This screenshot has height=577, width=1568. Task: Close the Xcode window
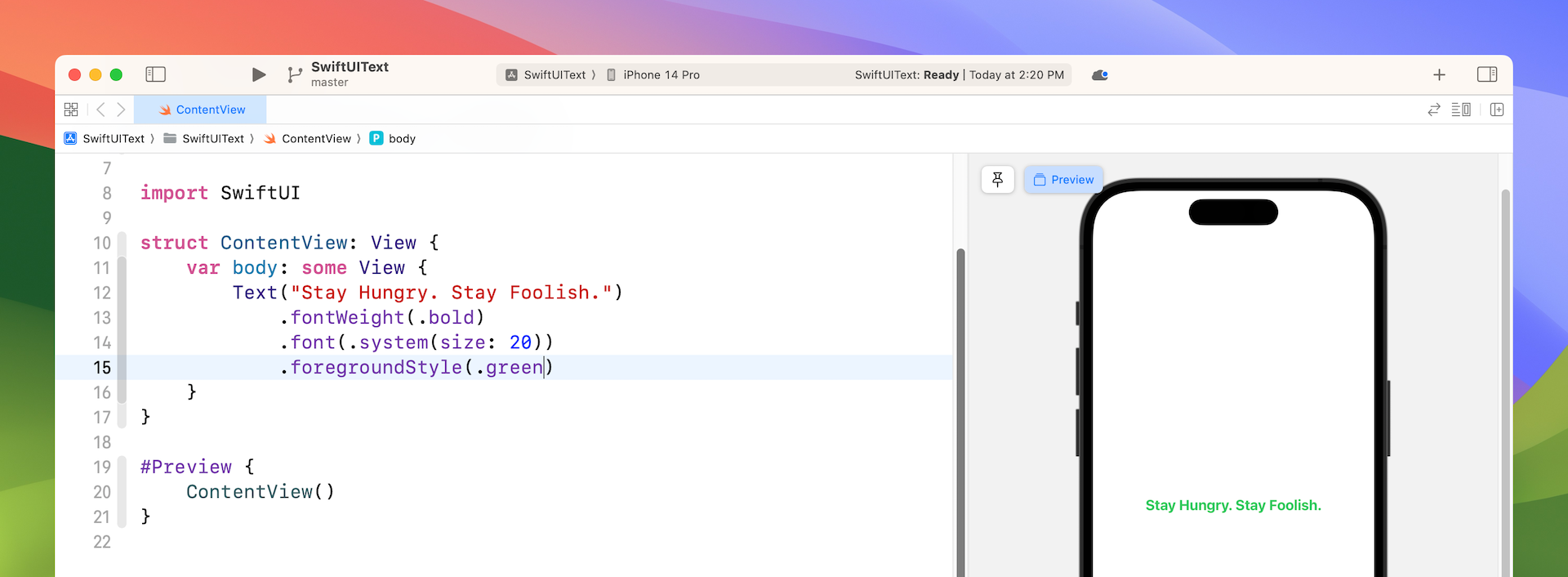point(74,74)
